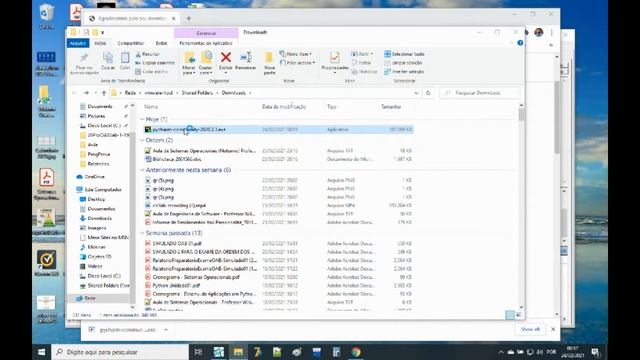Click Editar in the Abrir group
This screenshot has width=640, height=360.
361,62
